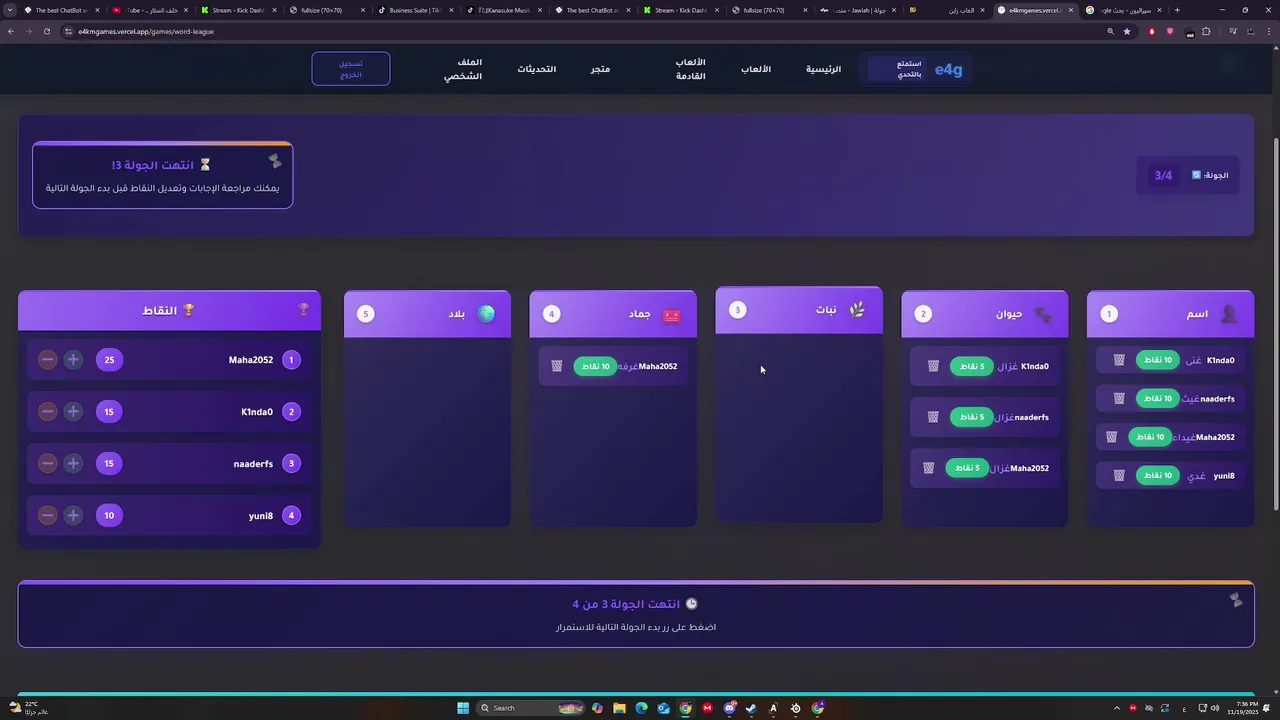The image size is (1280, 720).
Task: Click the 10 نقاط badge for K1nda0's غنى
Action: (1158, 360)
